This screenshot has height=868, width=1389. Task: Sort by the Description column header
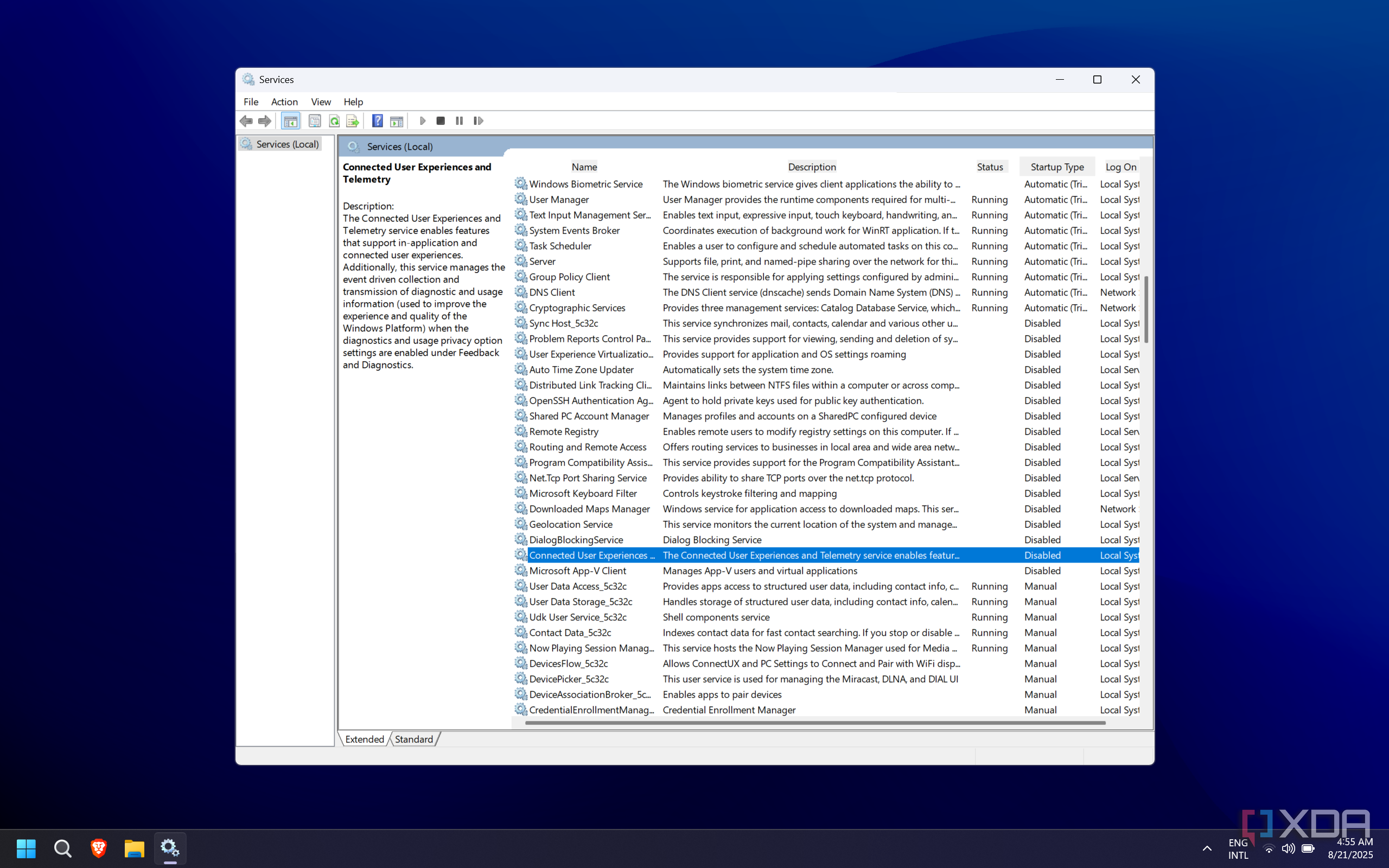click(812, 167)
